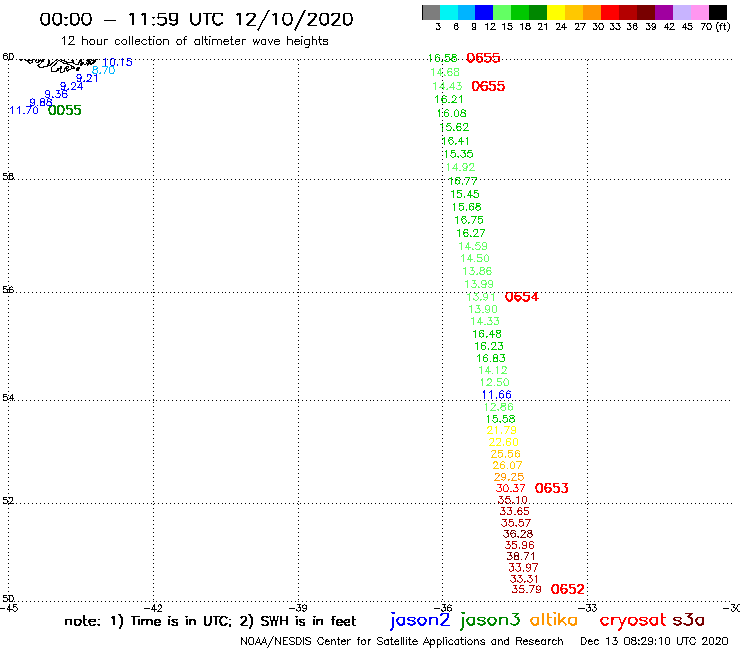The height and width of the screenshot is (650, 740).
Task: Click the wave height value 14.92
Action: [460, 168]
